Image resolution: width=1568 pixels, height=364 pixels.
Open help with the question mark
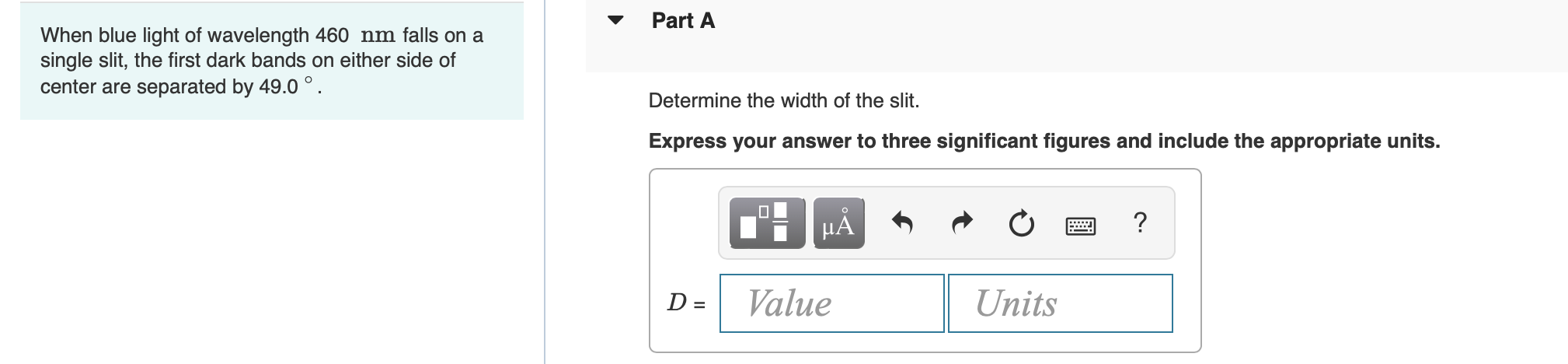click(1140, 223)
